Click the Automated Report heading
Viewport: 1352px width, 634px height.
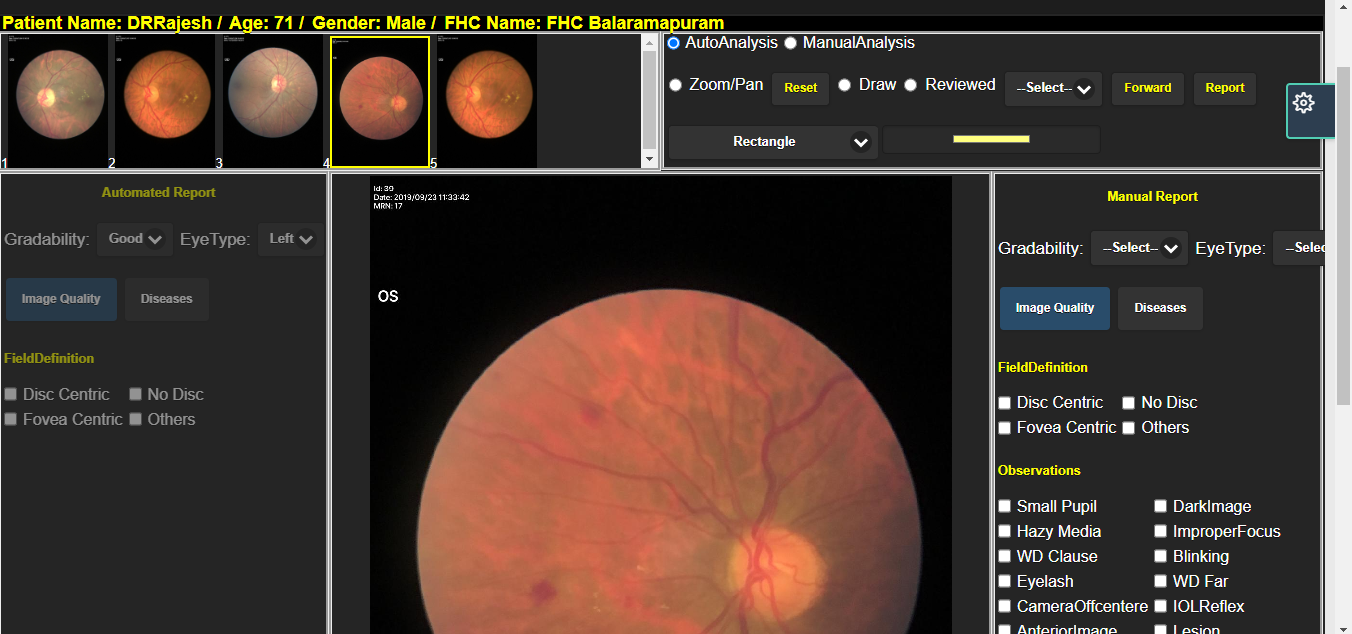click(x=159, y=193)
